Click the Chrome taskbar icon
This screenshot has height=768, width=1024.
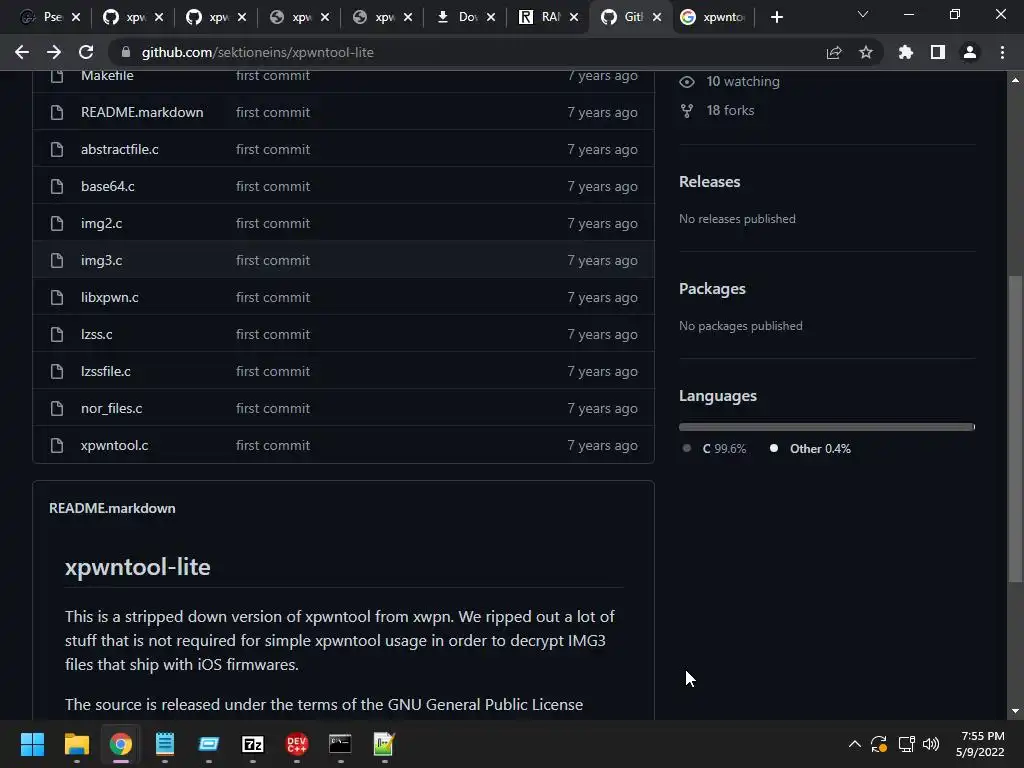click(x=120, y=744)
